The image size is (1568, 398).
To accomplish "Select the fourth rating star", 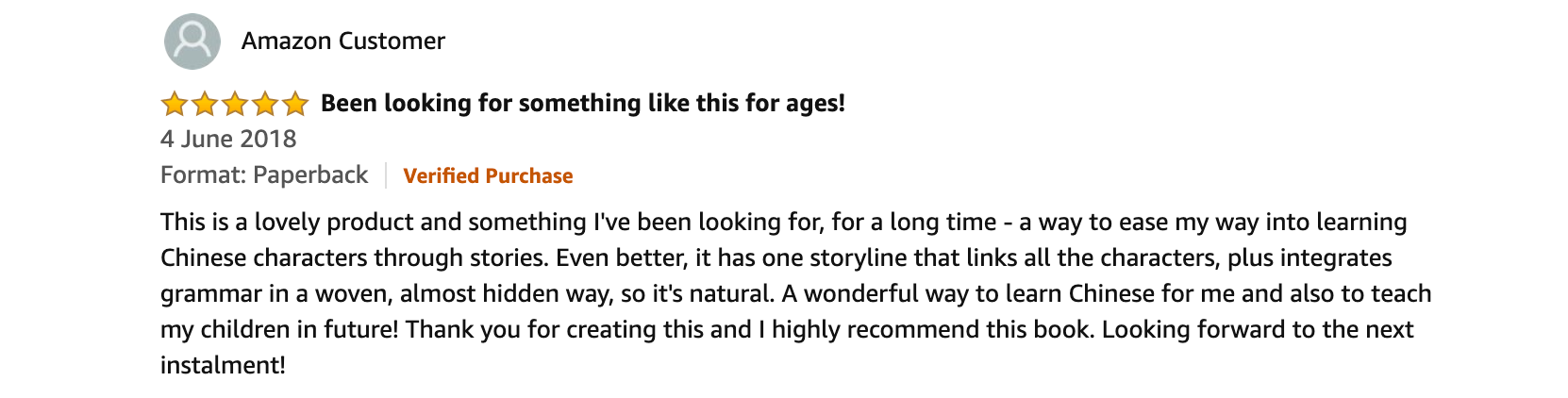I will coord(265,103).
